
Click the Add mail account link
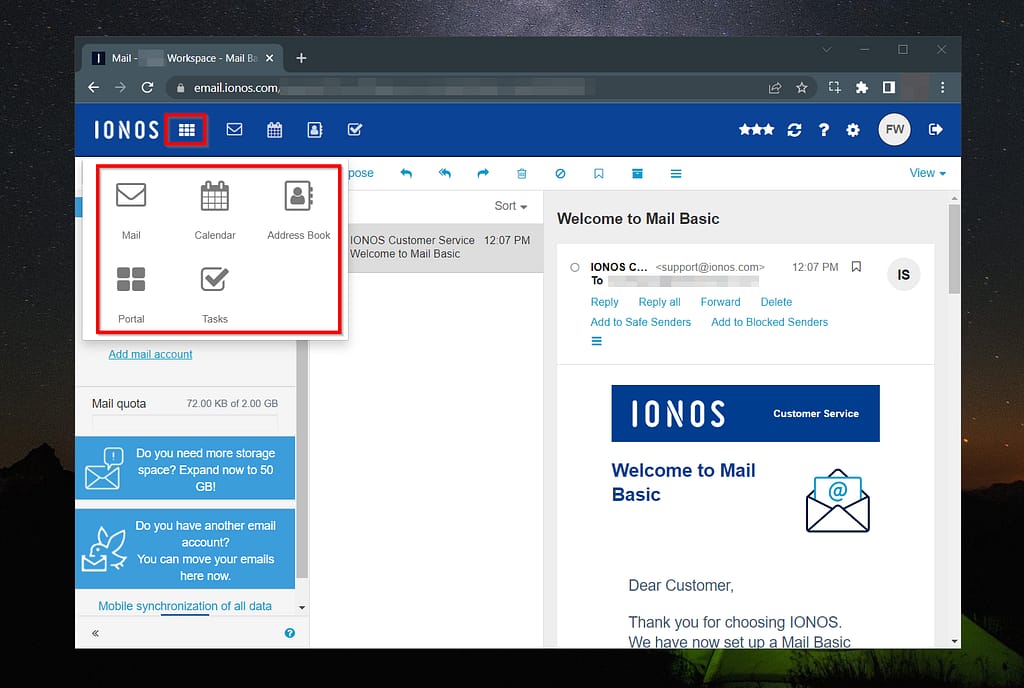point(150,354)
